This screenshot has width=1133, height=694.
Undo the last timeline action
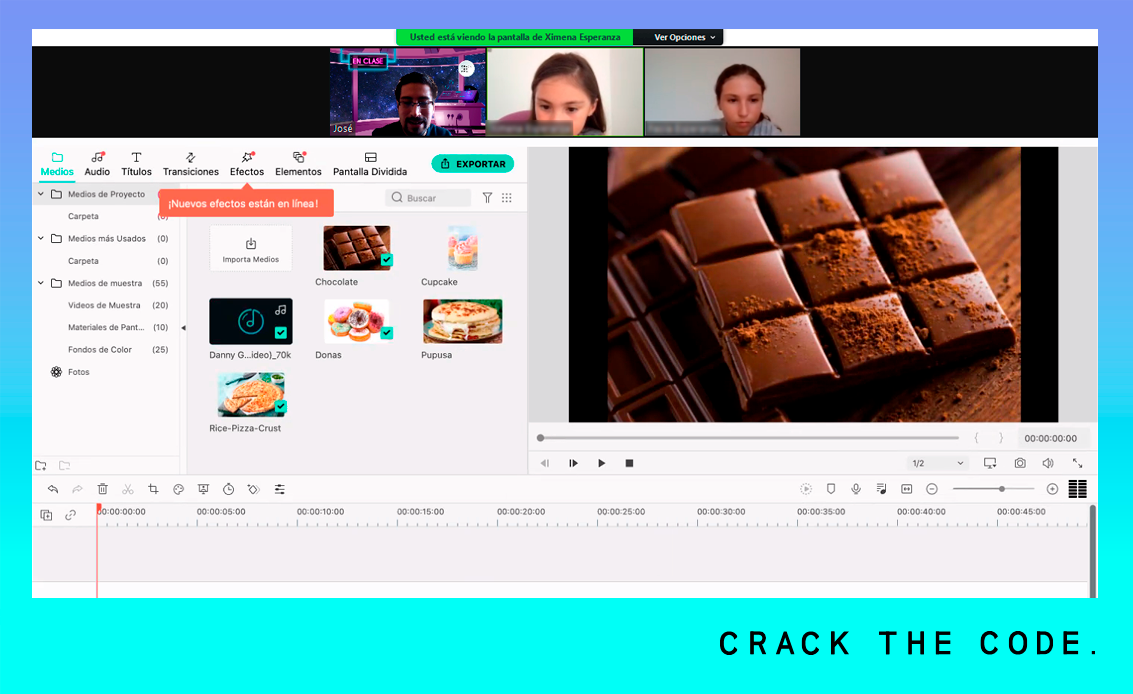point(53,489)
